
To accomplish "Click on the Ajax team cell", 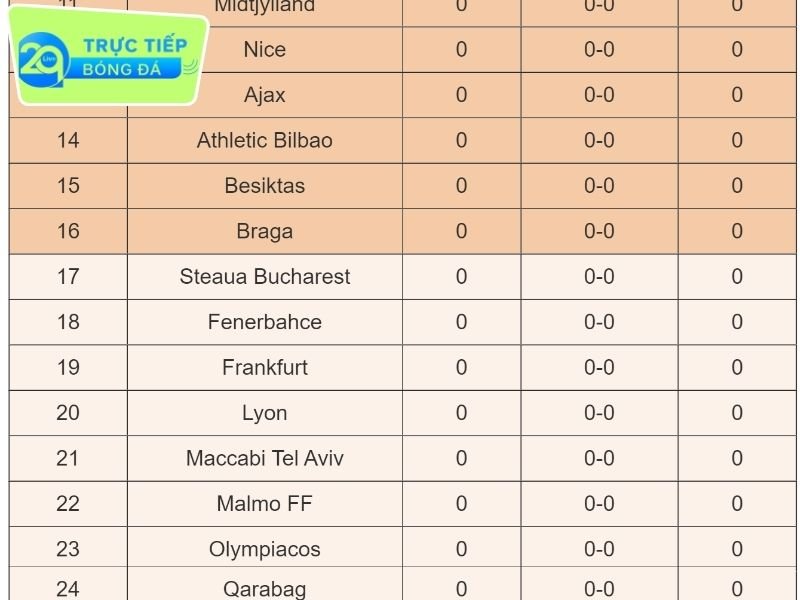I will click(x=265, y=95).
